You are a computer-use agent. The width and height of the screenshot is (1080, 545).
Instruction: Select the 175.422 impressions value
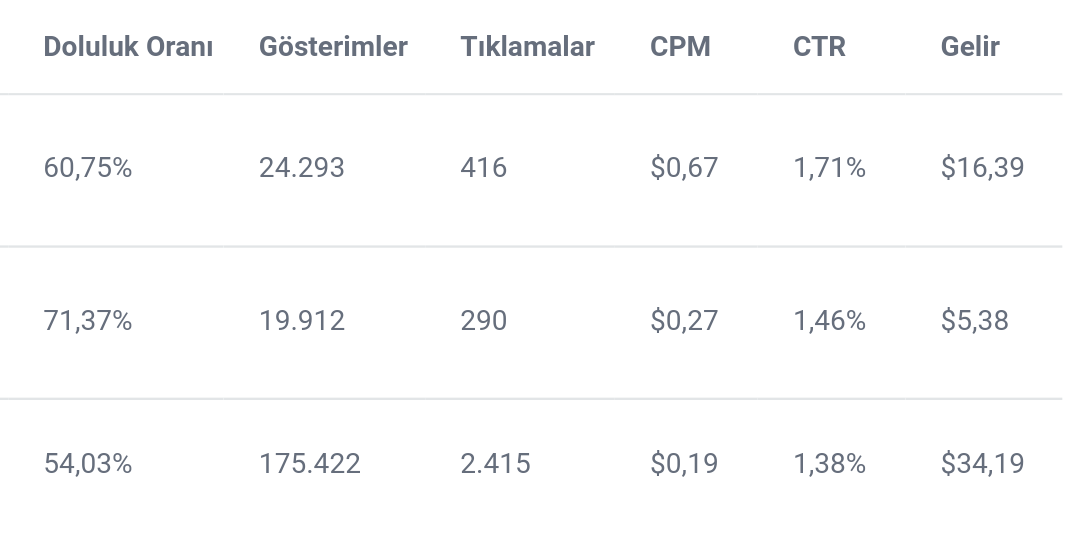coord(310,464)
